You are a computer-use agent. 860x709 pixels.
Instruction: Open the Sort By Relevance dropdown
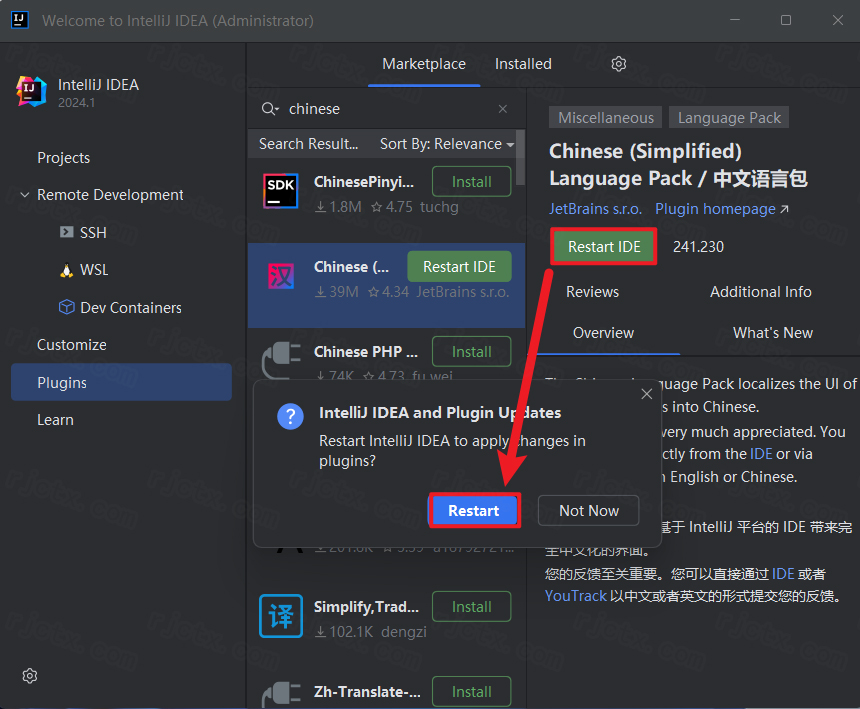click(446, 143)
